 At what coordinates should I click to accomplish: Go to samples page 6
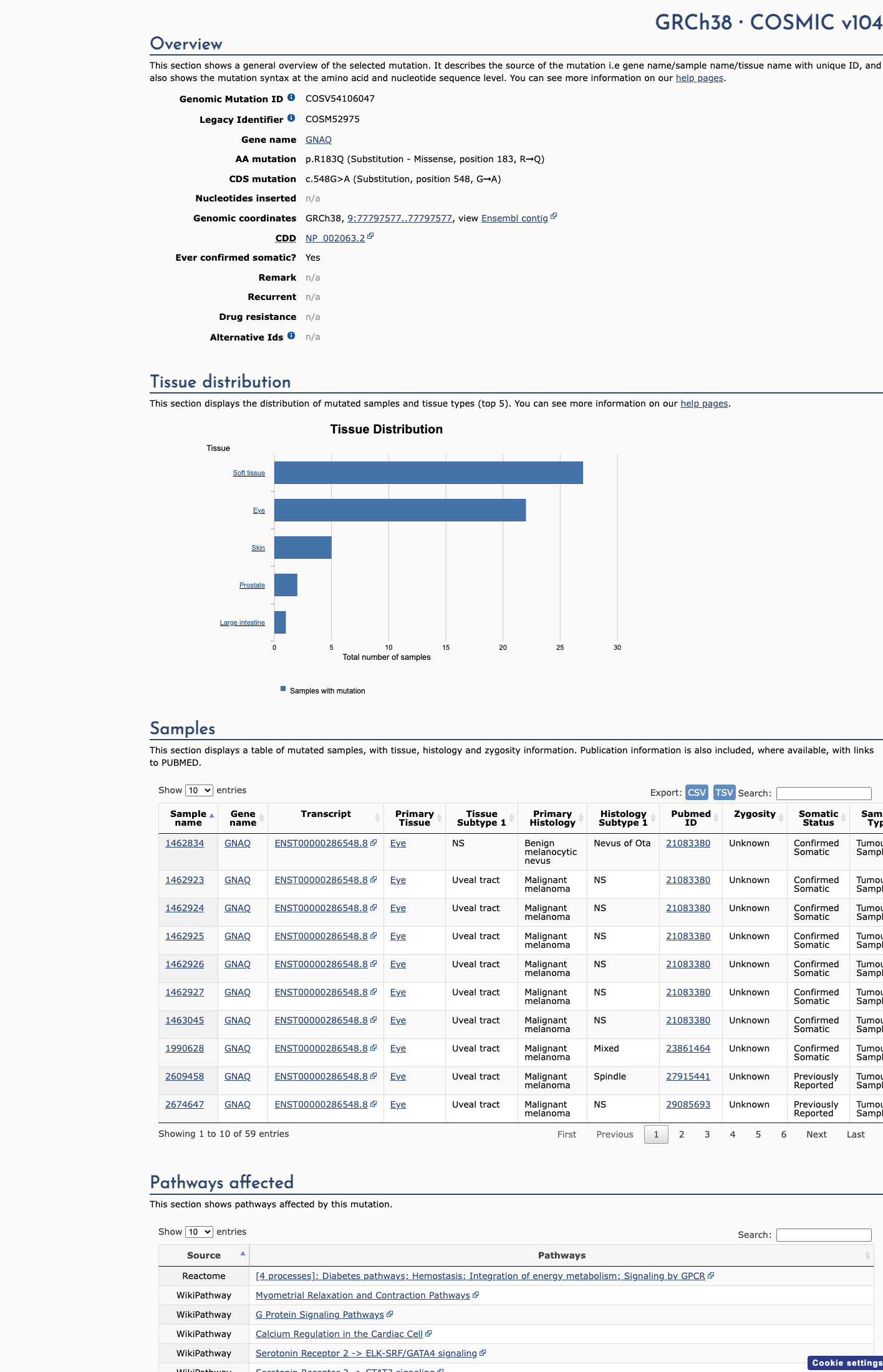(784, 1134)
